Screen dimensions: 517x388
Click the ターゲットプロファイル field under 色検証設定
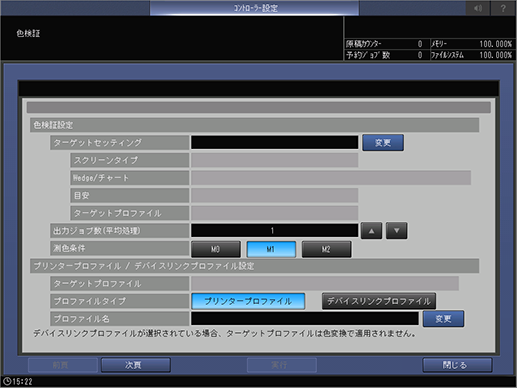click(x=275, y=213)
